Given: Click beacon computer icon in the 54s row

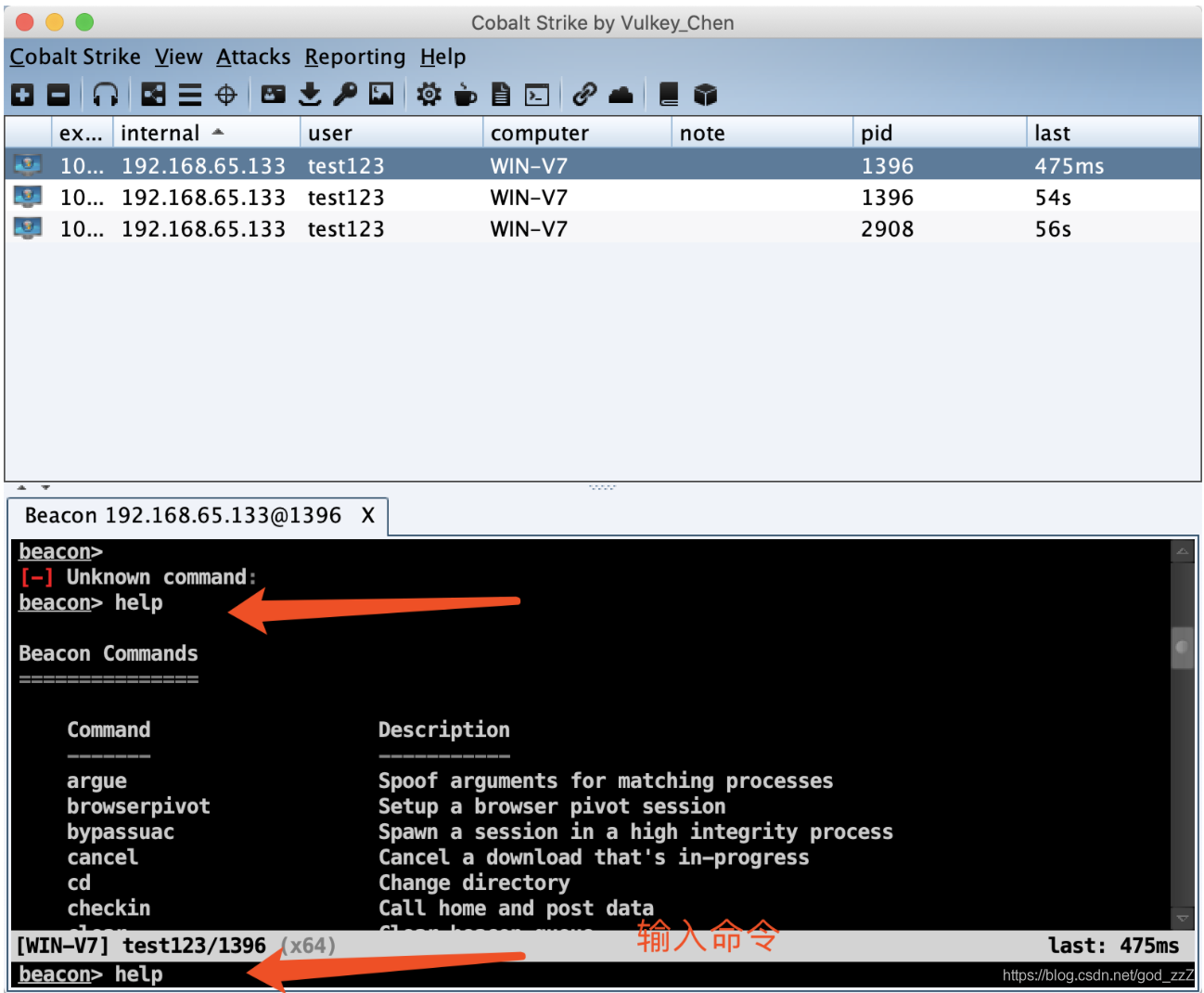Looking at the screenshot, I should 28,197.
